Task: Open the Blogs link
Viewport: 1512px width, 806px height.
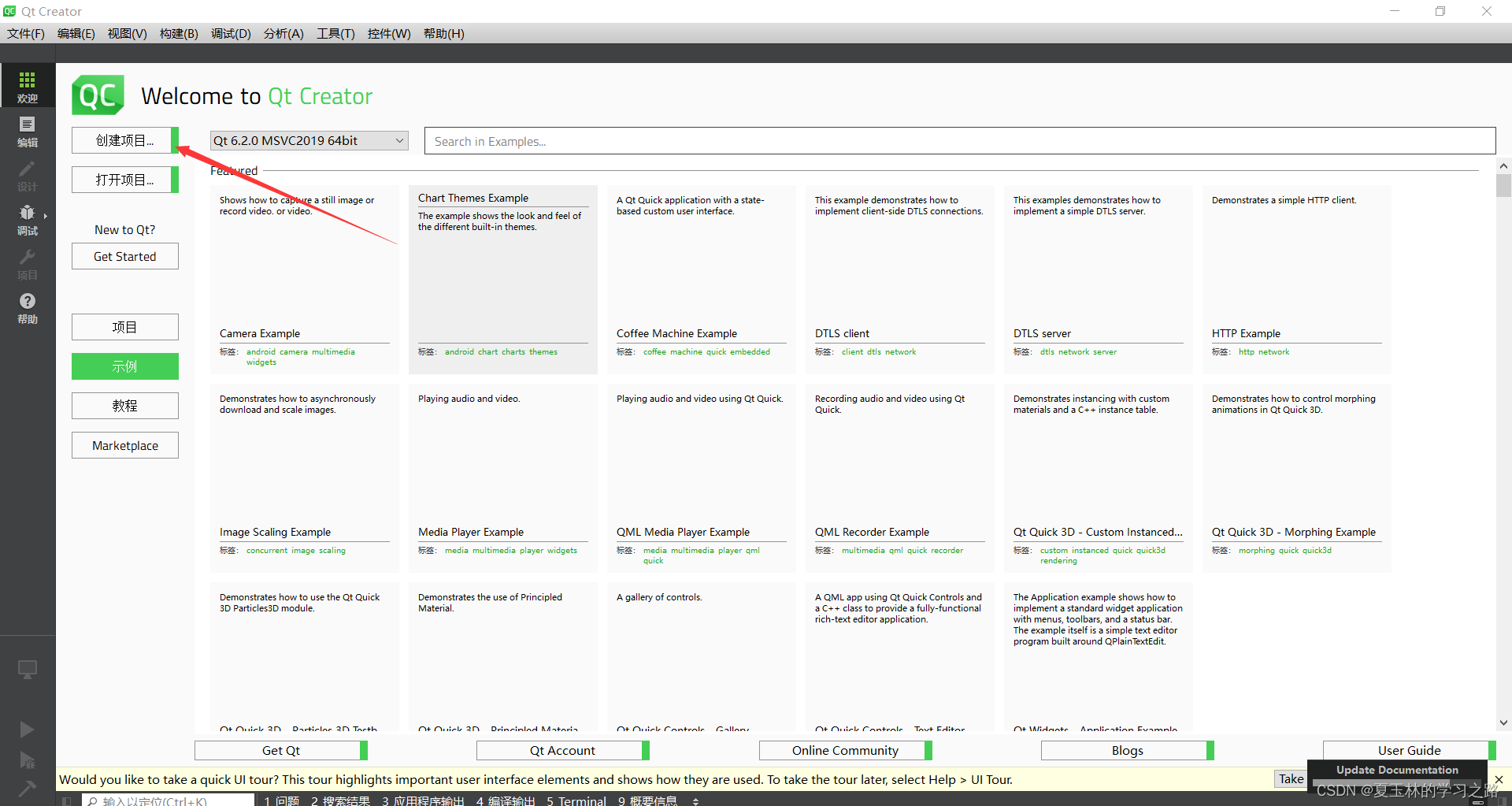Action: click(x=1128, y=750)
